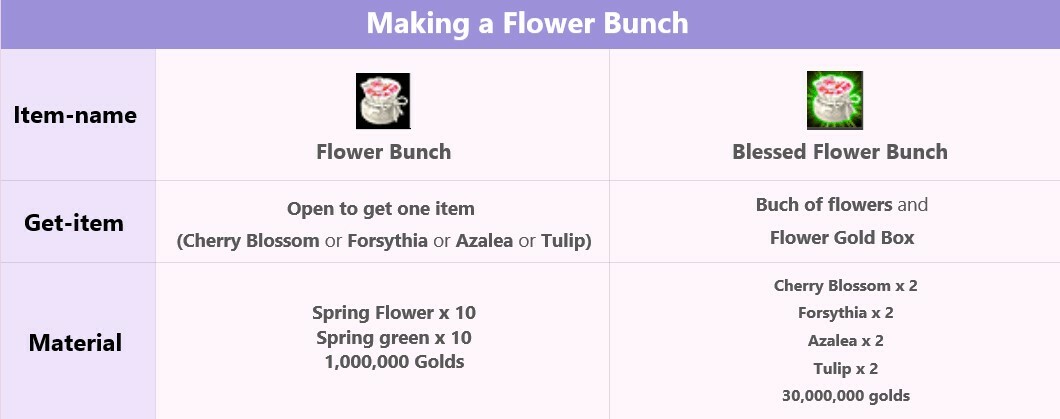This screenshot has height=419, width=1060.
Task: Click the glowing Blessed Flower Bunch icon
Action: 835,100
